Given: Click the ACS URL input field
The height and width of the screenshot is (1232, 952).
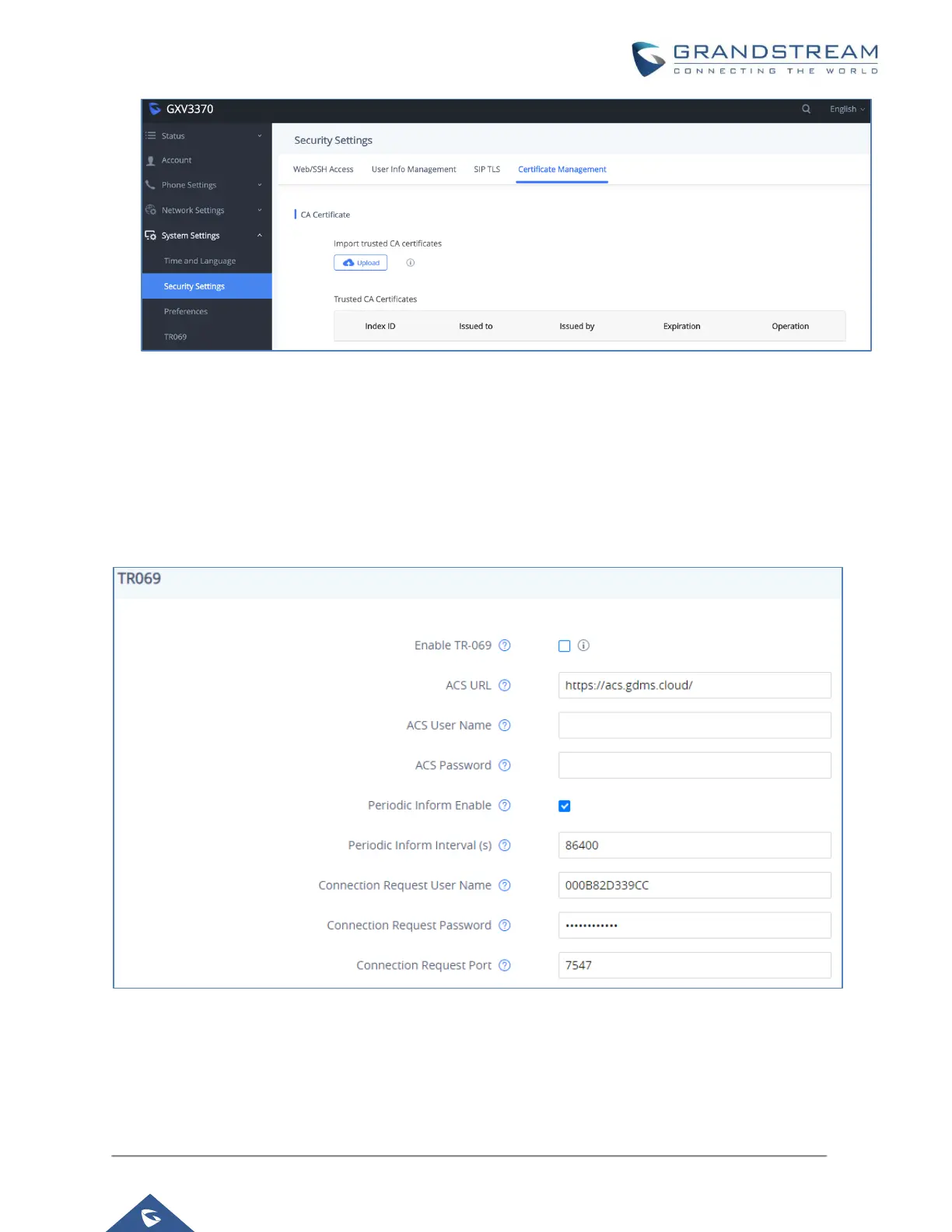Looking at the screenshot, I should click(695, 685).
